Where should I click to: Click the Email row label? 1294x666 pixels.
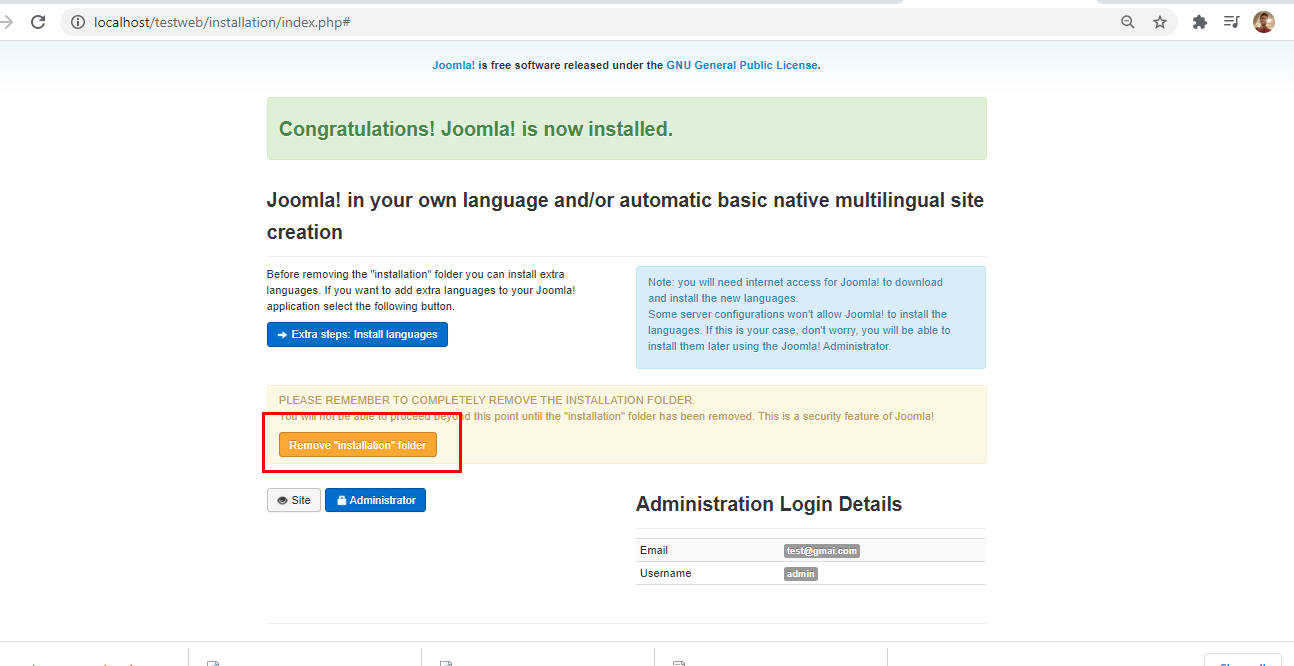(654, 551)
